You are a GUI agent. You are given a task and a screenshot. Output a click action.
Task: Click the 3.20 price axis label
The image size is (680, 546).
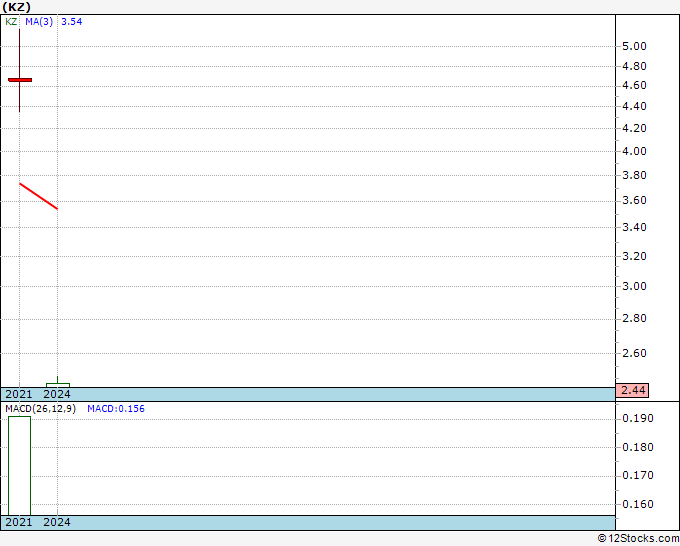pos(634,256)
